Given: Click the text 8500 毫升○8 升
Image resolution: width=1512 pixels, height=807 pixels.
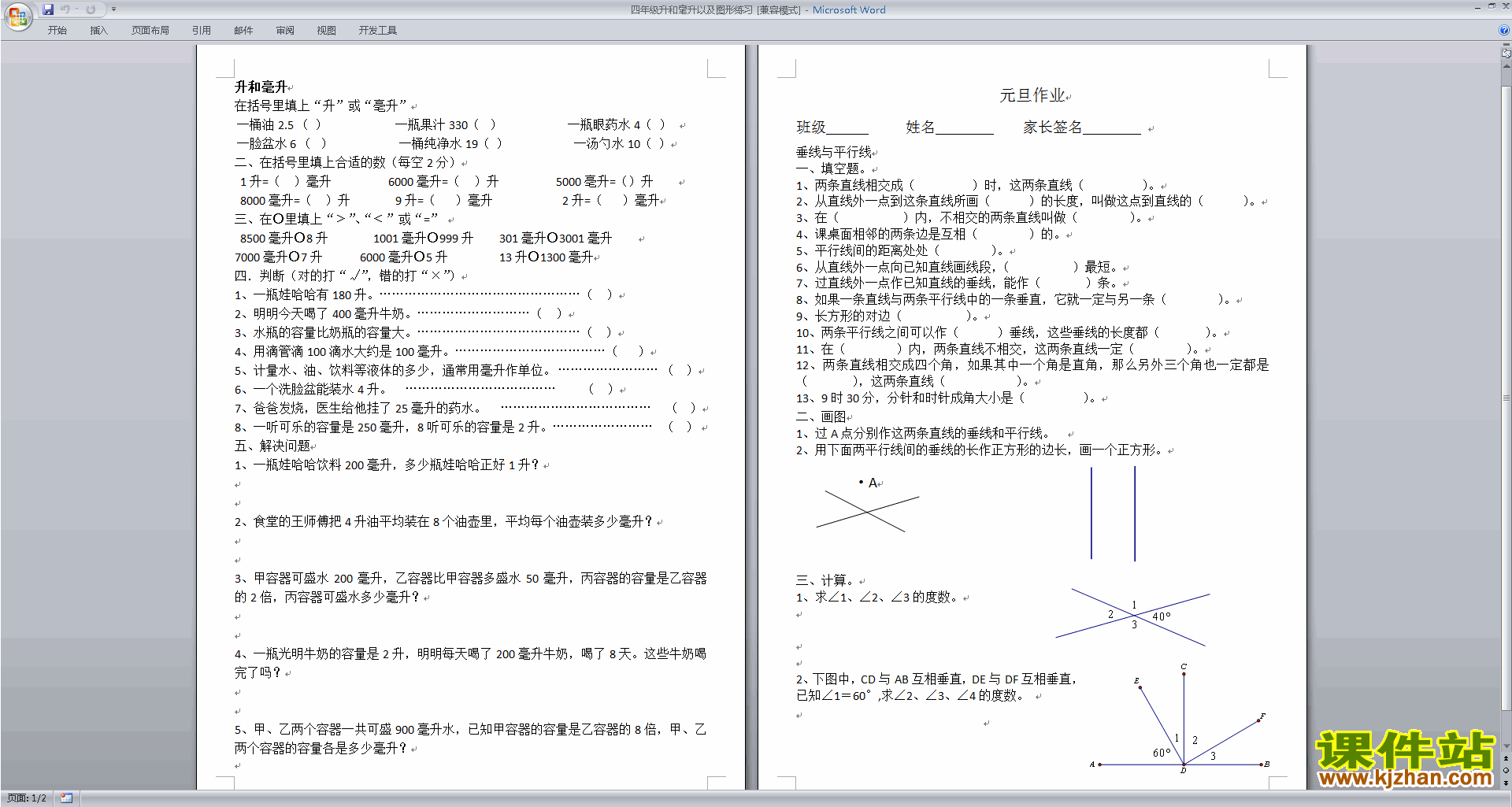Looking at the screenshot, I should click(283, 238).
